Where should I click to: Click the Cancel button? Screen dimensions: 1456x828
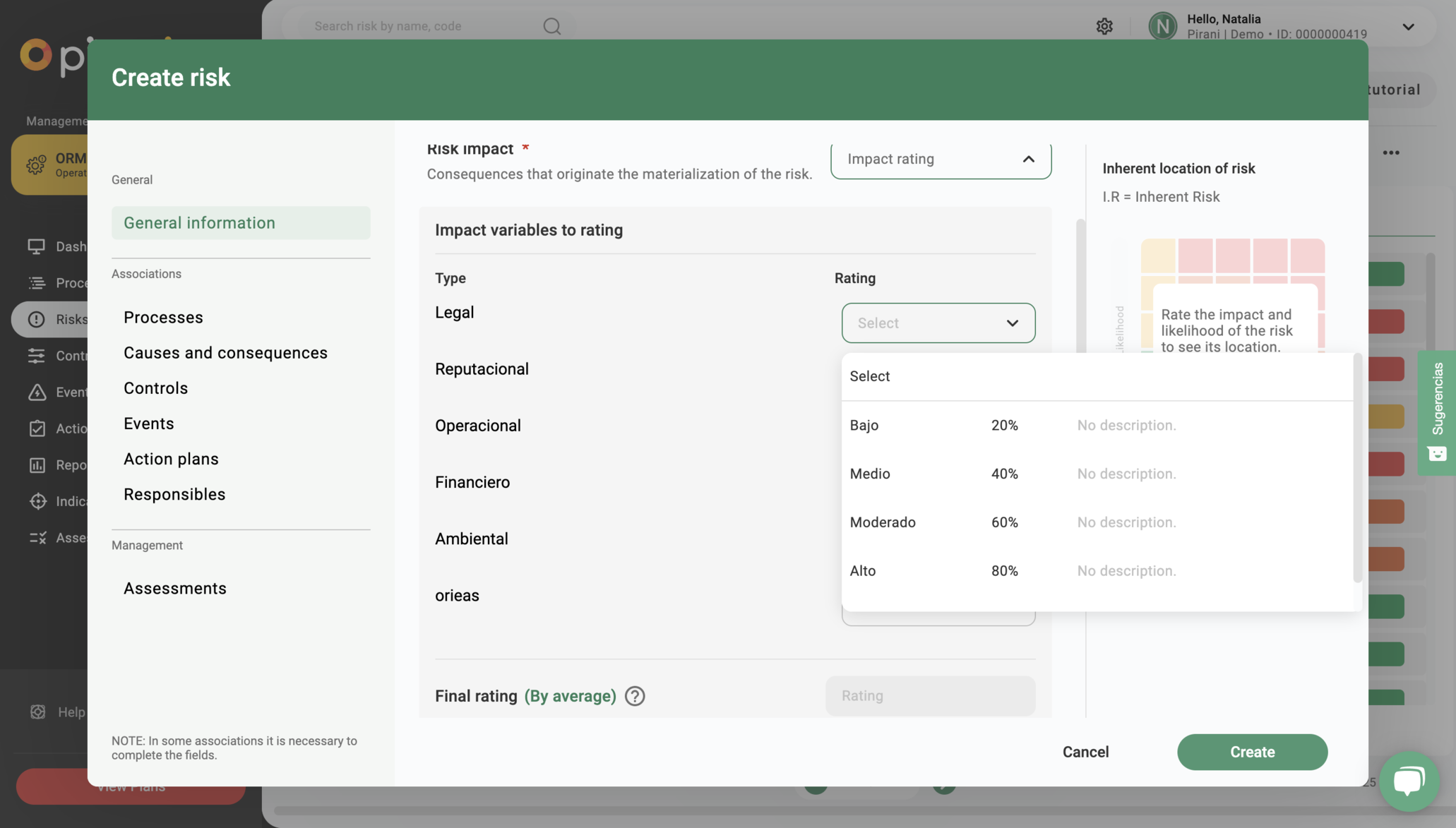1085,752
